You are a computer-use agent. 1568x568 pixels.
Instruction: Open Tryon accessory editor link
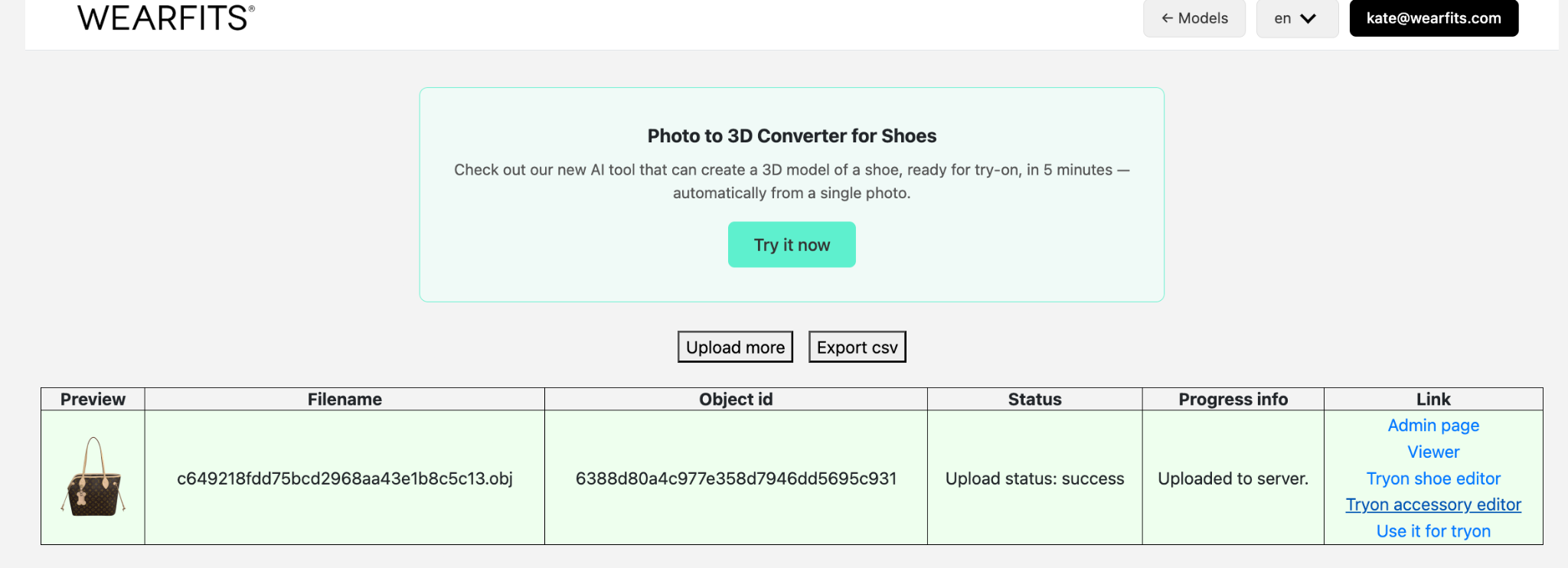coord(1432,504)
